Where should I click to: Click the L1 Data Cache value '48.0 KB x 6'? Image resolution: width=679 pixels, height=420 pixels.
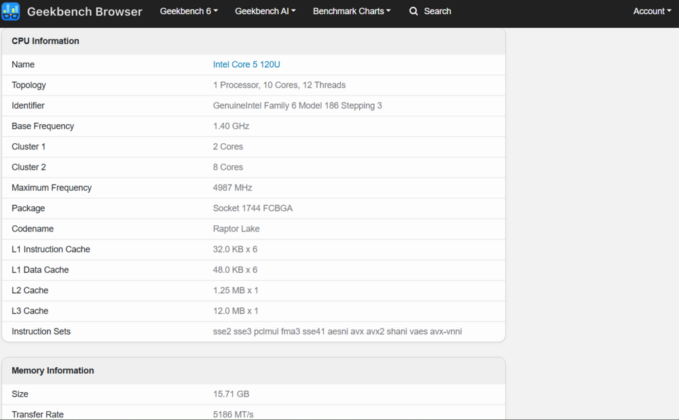235,270
